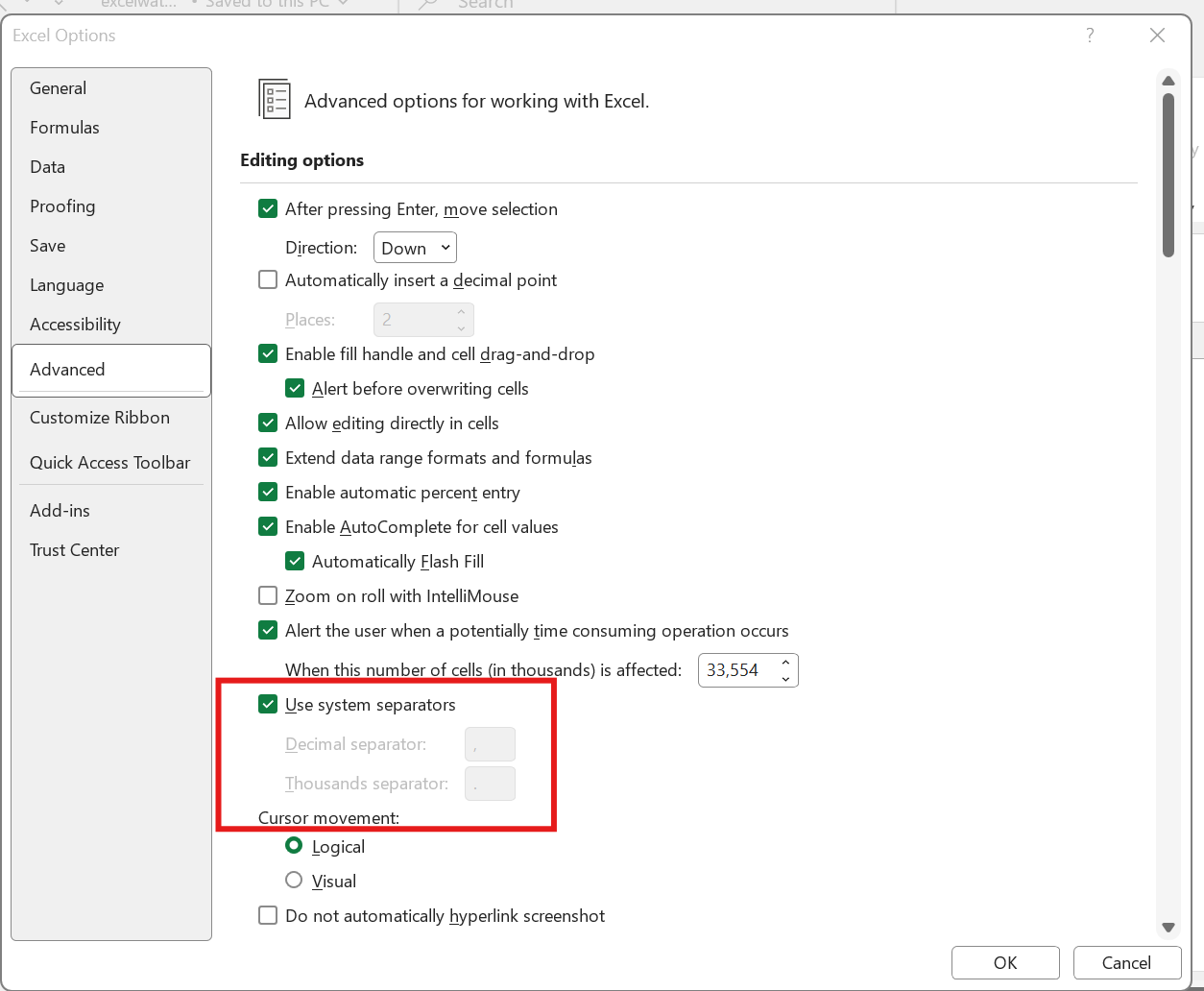This screenshot has width=1204, height=991.
Task: Decrease the thousands-of-cells value with down arrow
Action: 785,679
